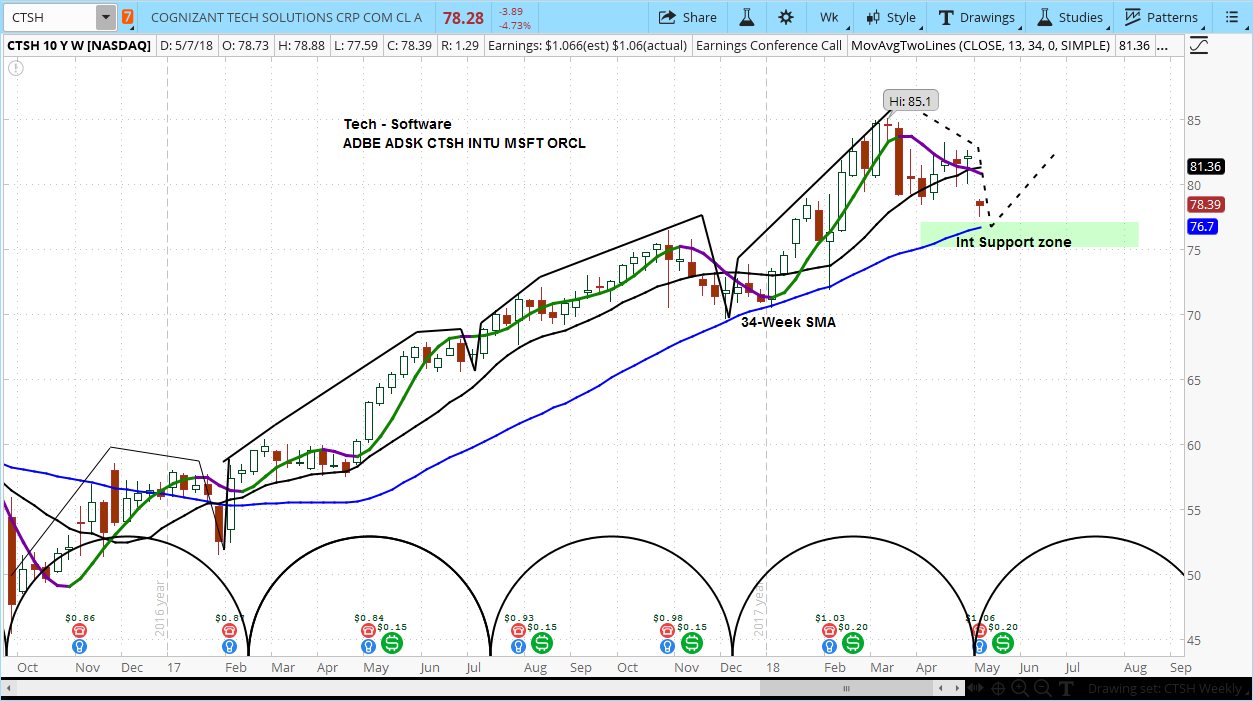Click the $0.15 dividend icon near November 2017

pyautogui.click(x=692, y=642)
